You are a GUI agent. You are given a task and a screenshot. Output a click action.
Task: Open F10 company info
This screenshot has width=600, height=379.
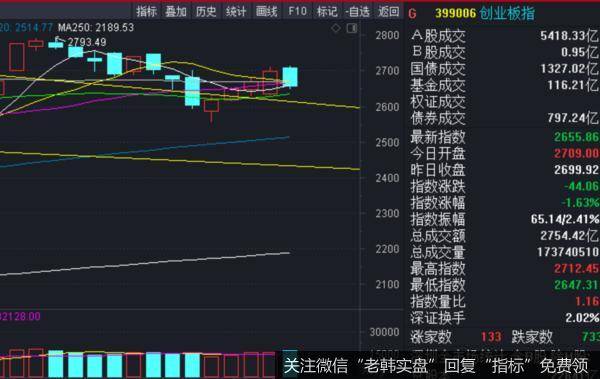(x=297, y=11)
